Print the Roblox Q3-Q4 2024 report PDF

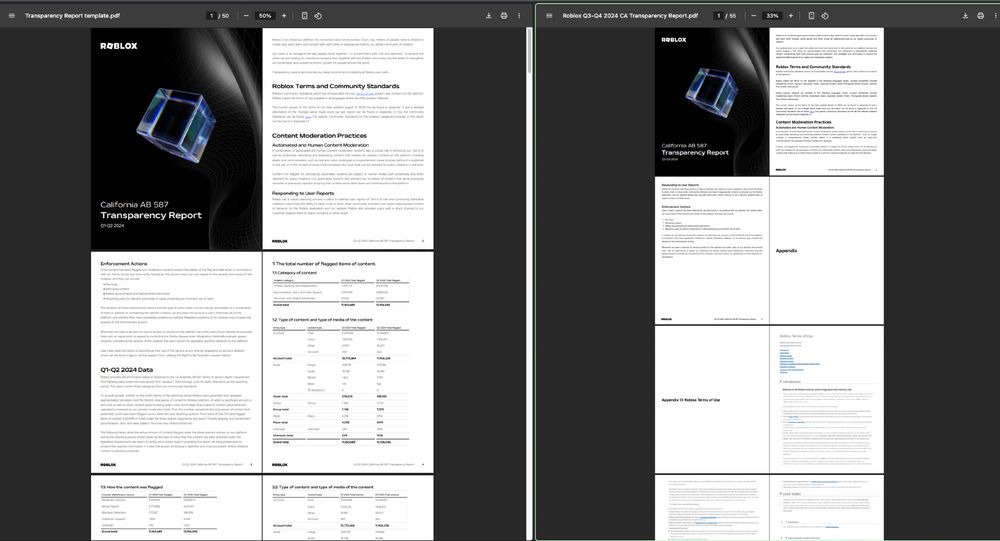(980, 15)
